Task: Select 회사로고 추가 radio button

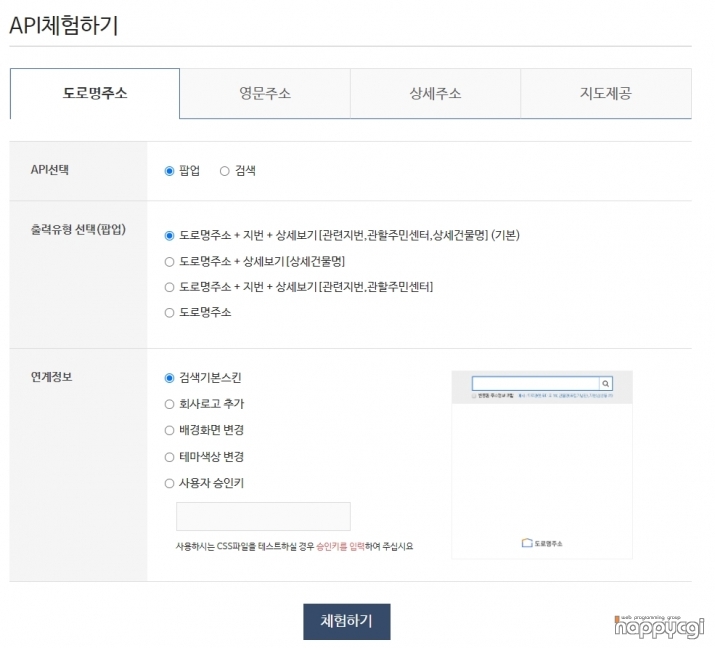Action: 169,404
